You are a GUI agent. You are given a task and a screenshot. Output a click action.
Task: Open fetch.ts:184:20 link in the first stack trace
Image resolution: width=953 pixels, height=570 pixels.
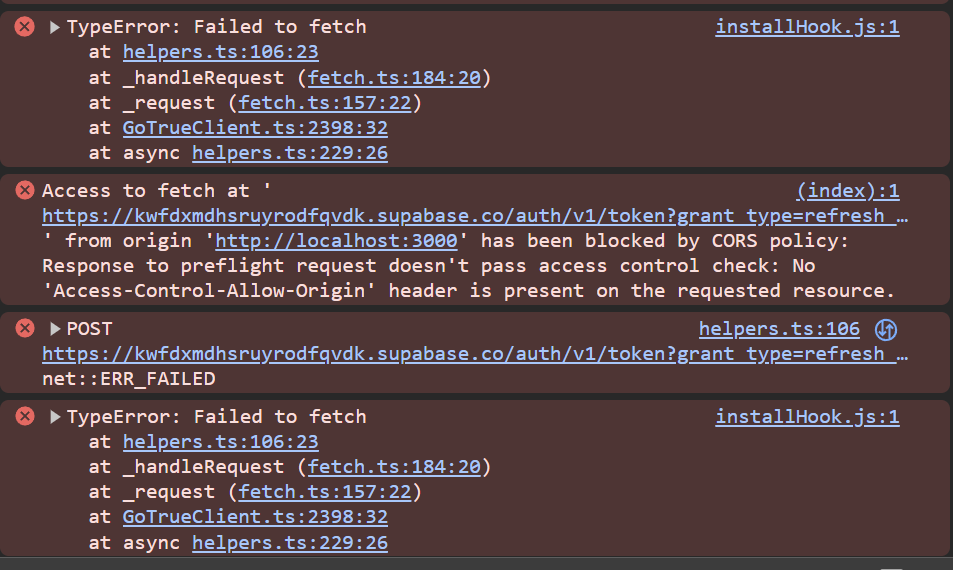[x=395, y=77]
